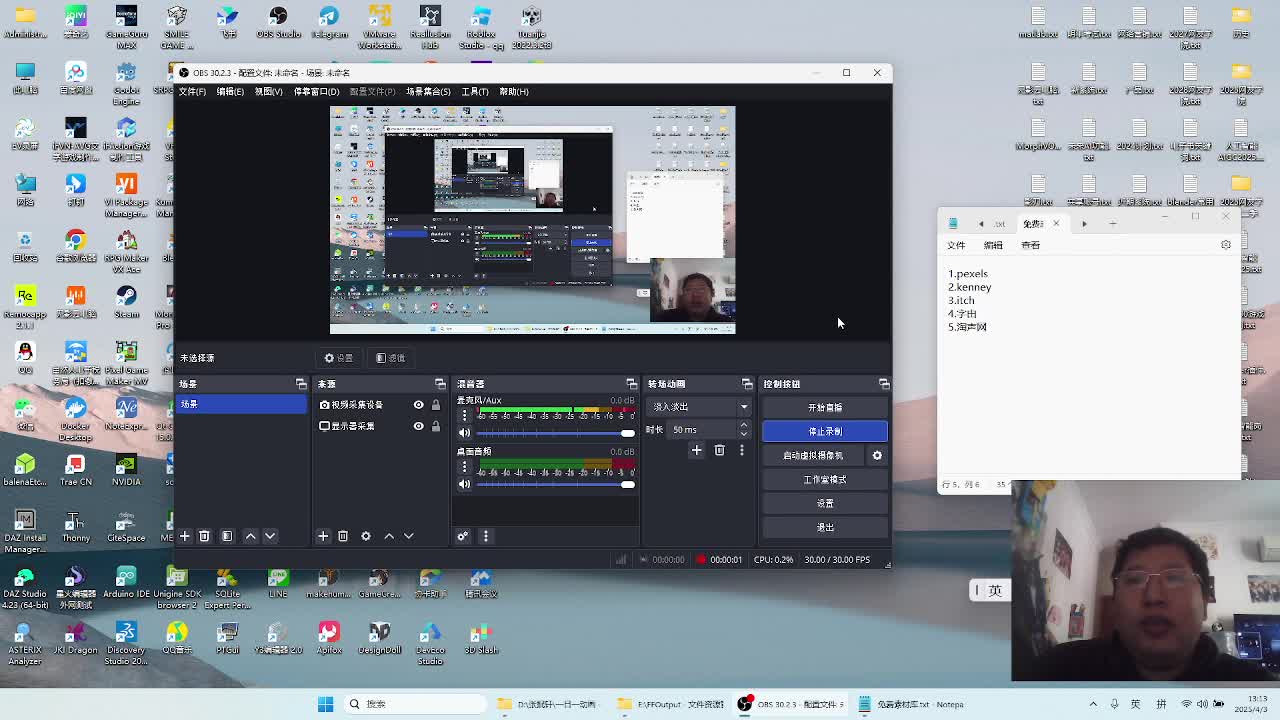Open the 场景集合(S) menu
The image size is (1280, 720).
point(428,91)
